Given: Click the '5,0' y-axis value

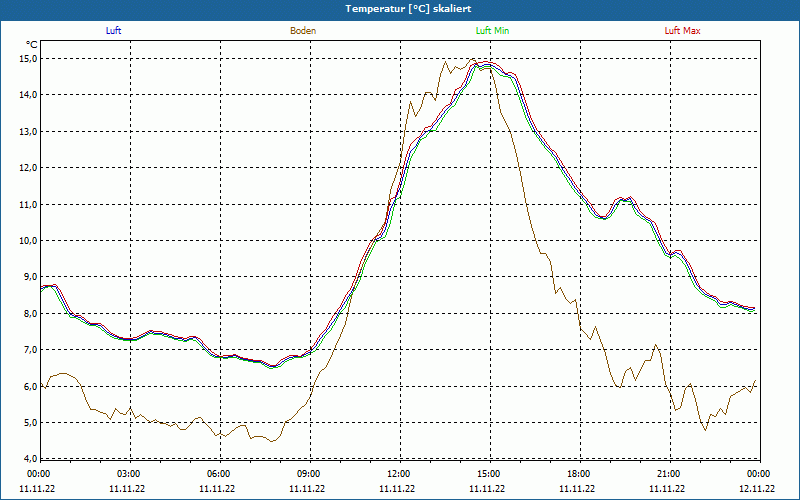Looking at the screenshot, I should (31, 422).
